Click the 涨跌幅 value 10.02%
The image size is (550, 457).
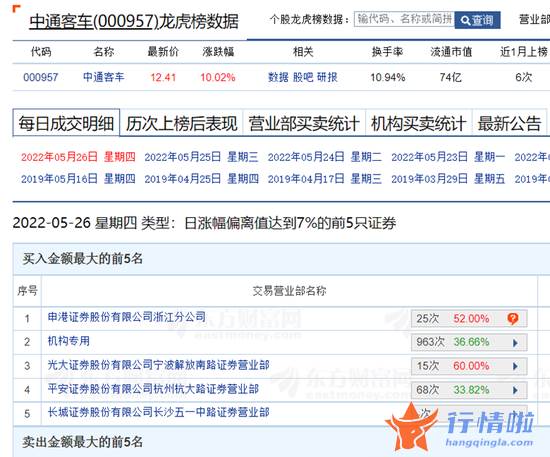pos(218,77)
